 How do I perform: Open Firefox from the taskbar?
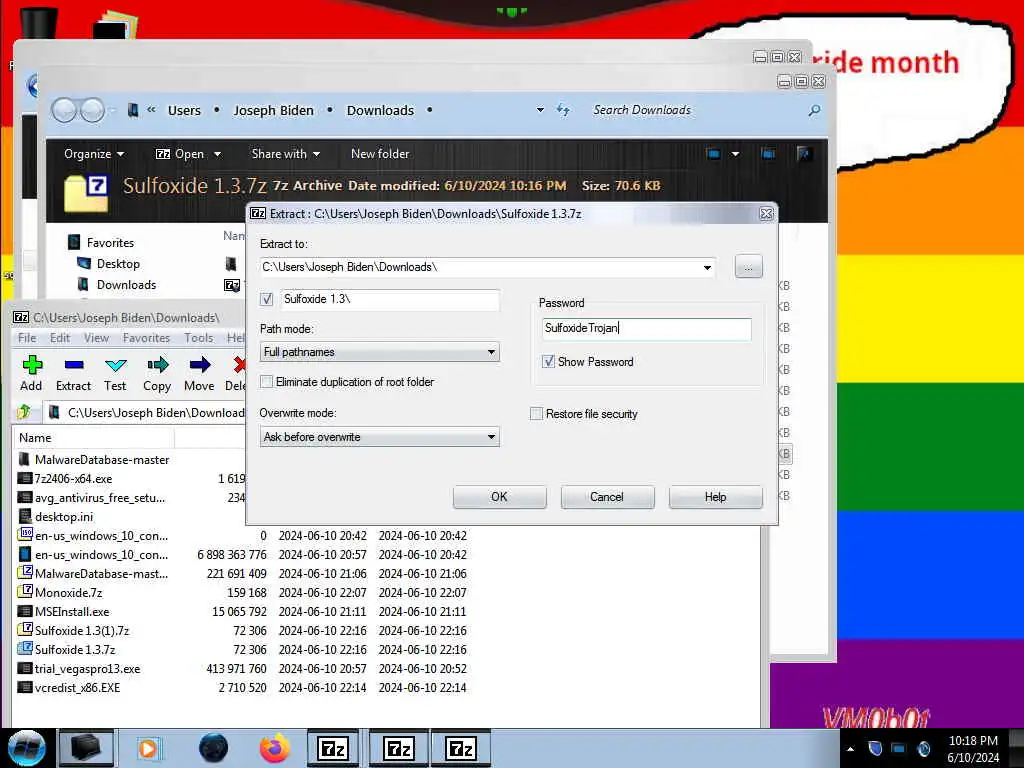point(275,748)
